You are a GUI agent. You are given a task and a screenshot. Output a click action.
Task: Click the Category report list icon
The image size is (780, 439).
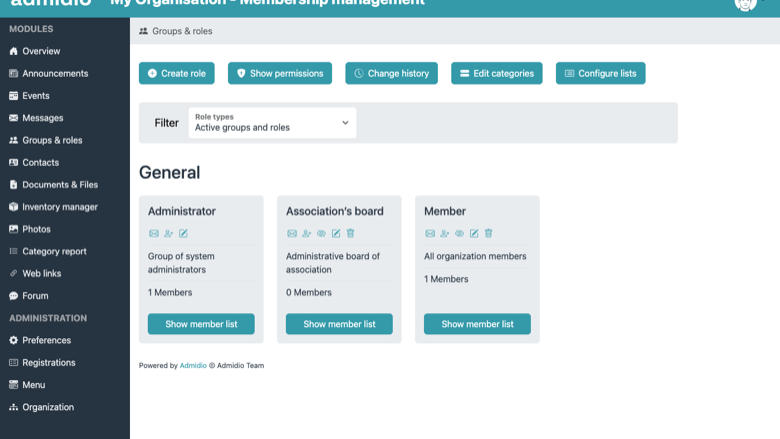tap(13, 251)
